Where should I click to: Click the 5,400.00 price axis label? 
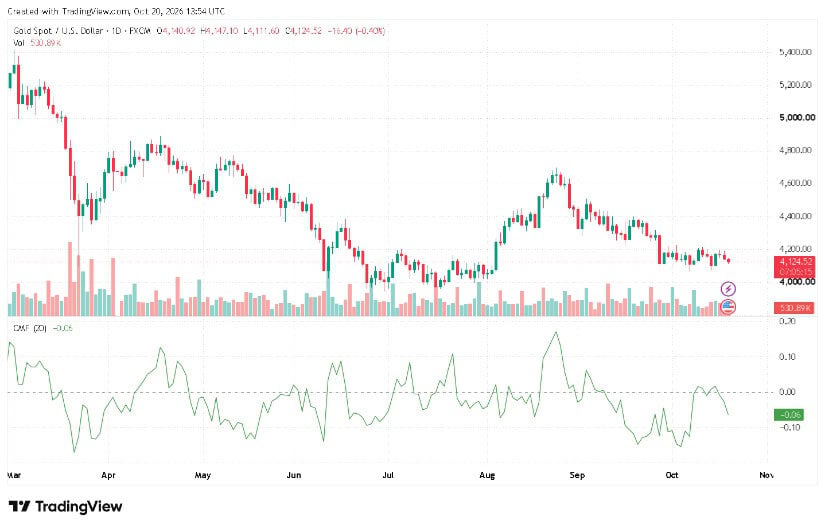coord(795,52)
